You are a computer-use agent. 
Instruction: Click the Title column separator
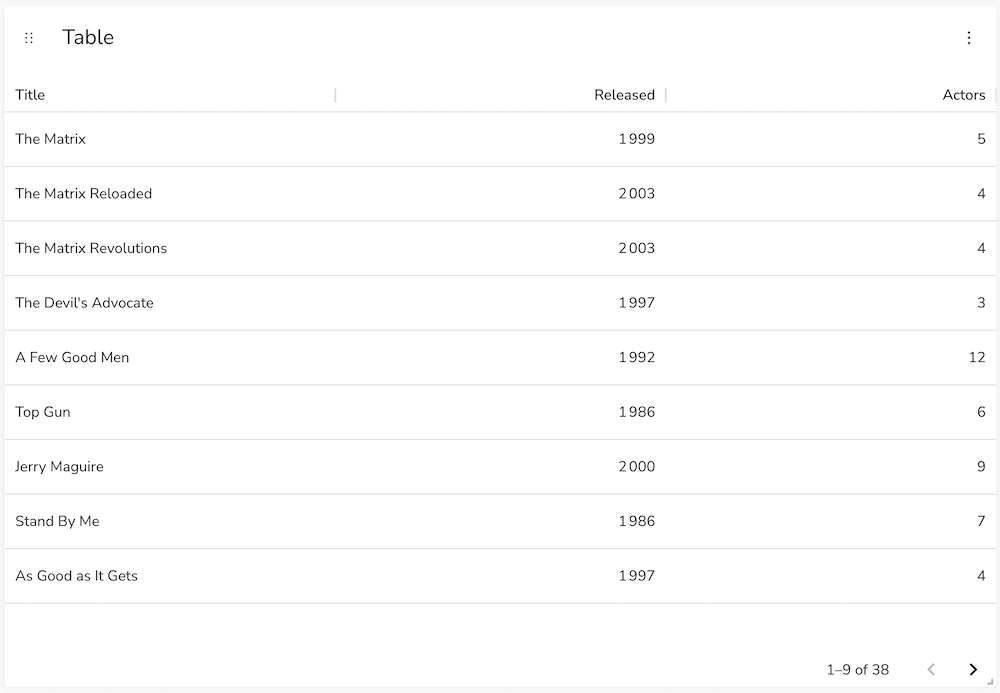point(335,95)
